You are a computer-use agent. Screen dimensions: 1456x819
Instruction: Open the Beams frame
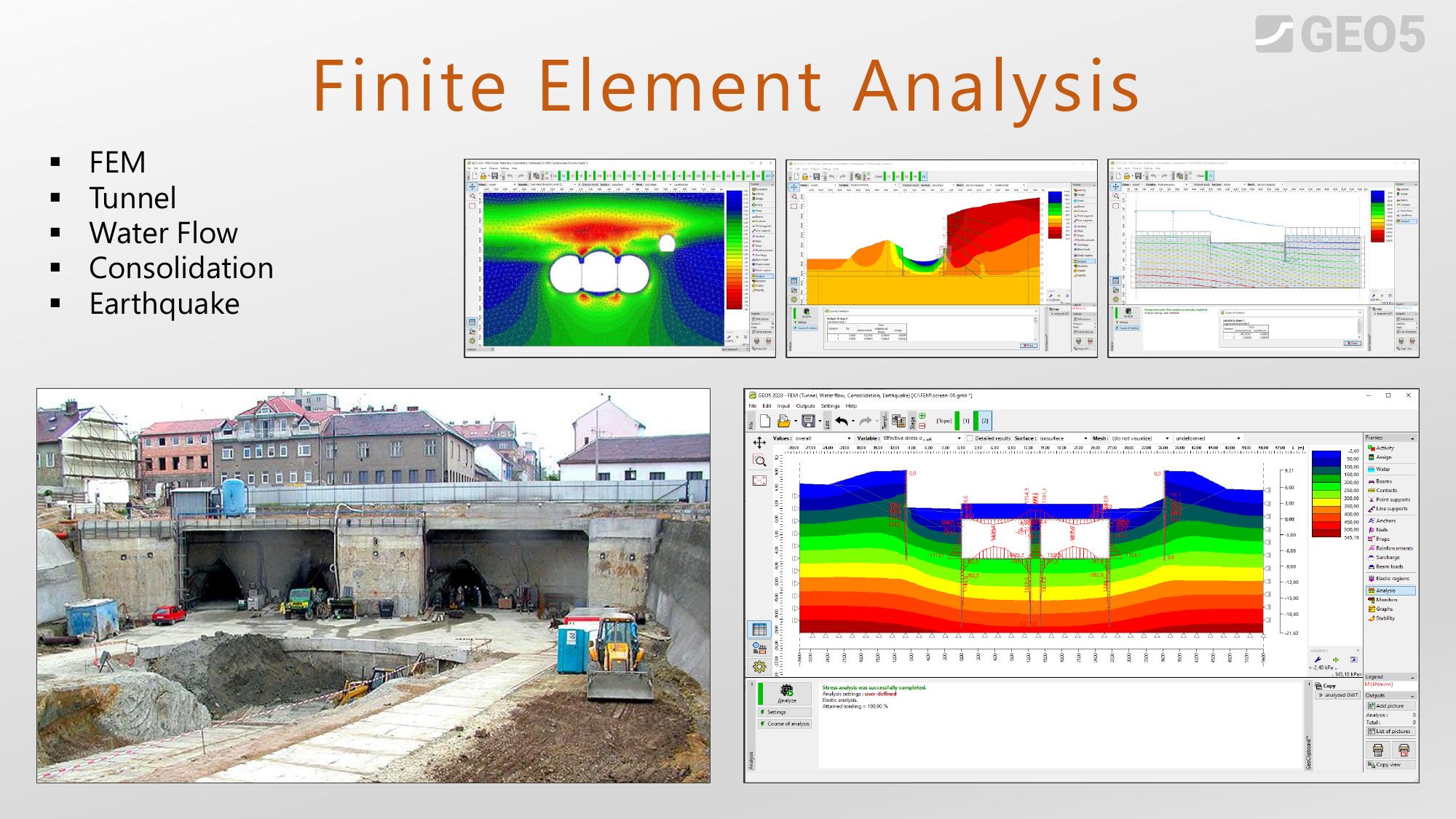tap(1390, 481)
